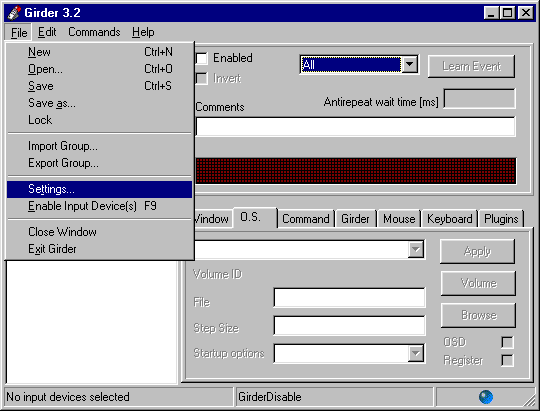This screenshot has height=411, width=540.
Task: Click the Girder app icon in title bar
Action: 14,13
